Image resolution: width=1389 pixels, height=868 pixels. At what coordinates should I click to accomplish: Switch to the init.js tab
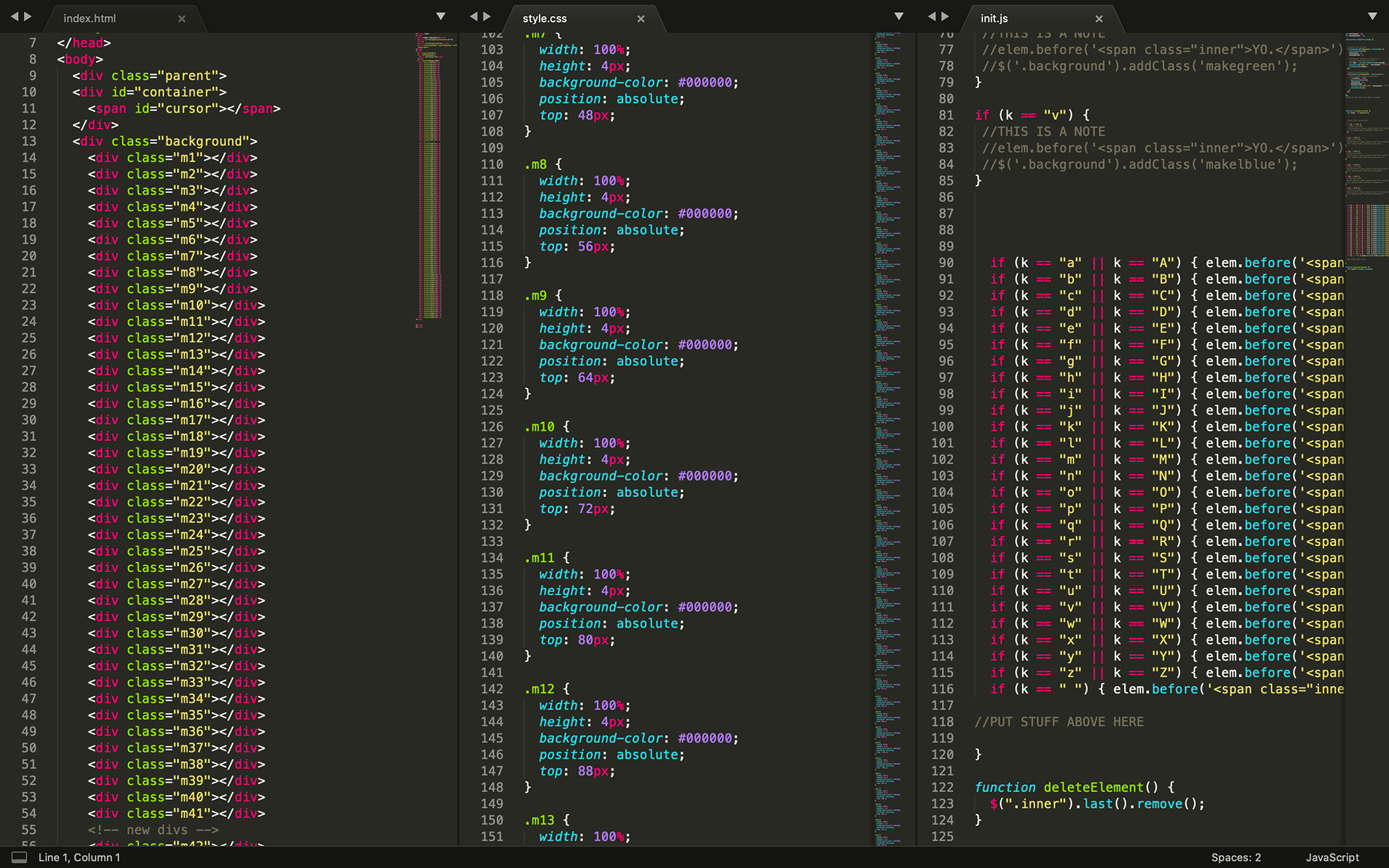(x=994, y=19)
